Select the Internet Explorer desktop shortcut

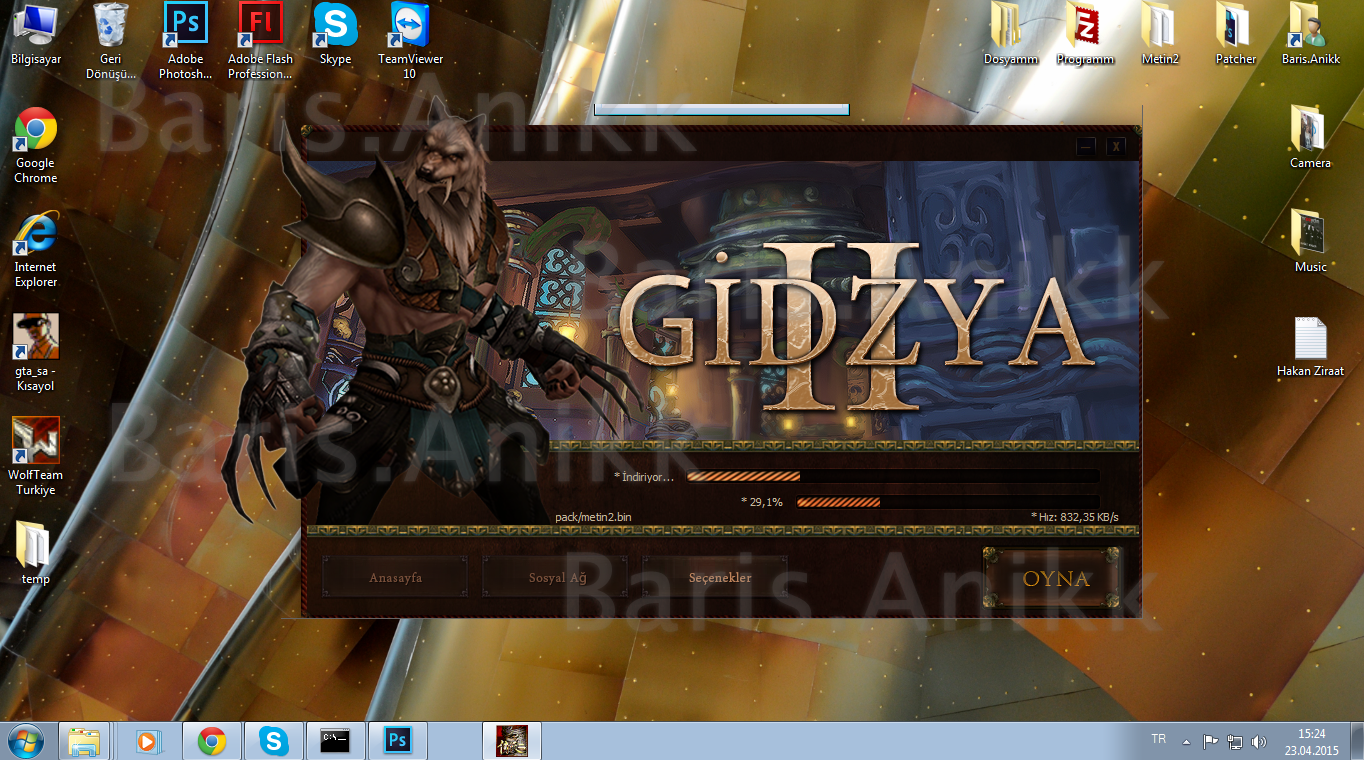[35, 249]
